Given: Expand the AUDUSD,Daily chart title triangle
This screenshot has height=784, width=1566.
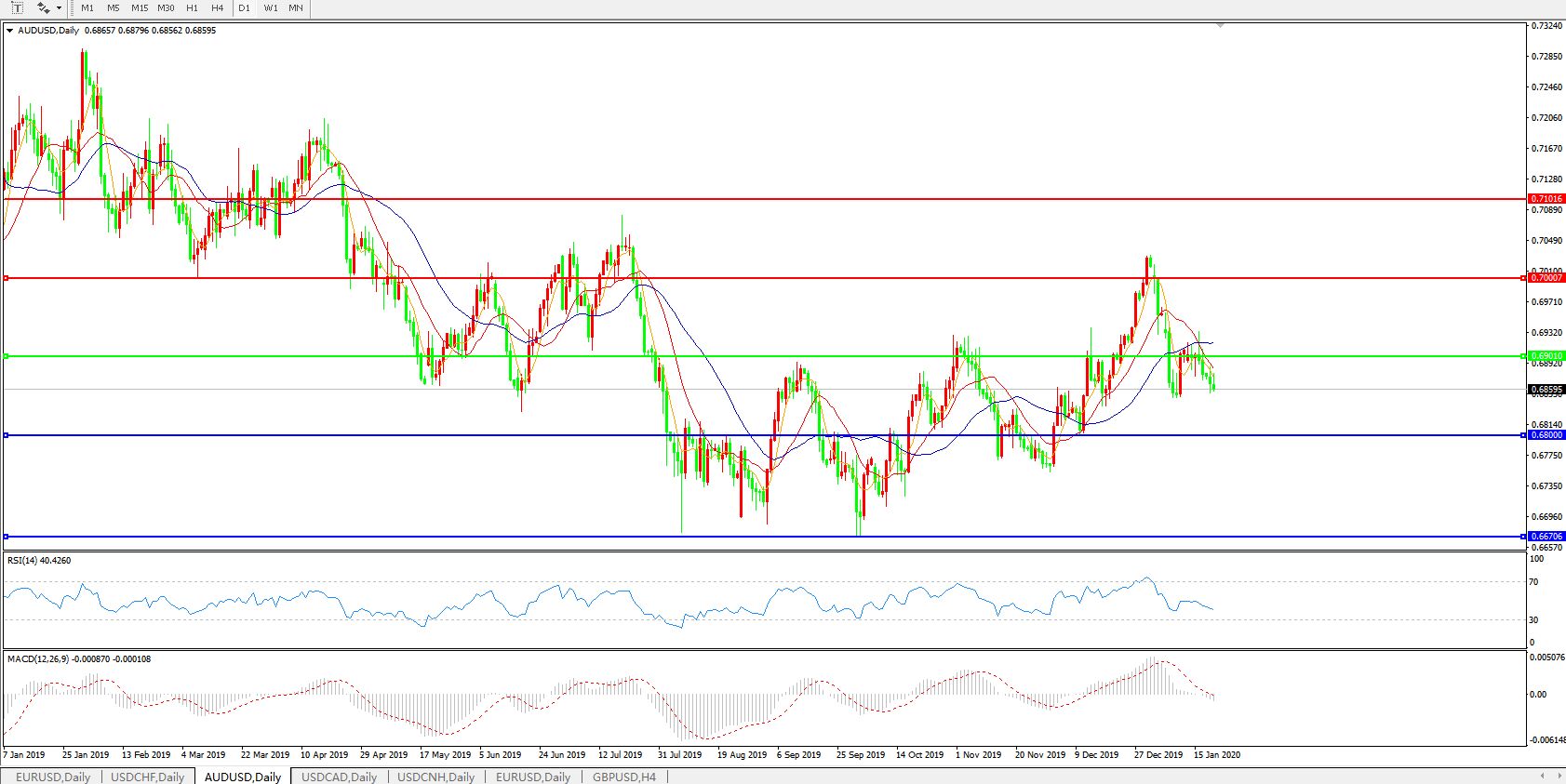Looking at the screenshot, I should (x=9, y=31).
